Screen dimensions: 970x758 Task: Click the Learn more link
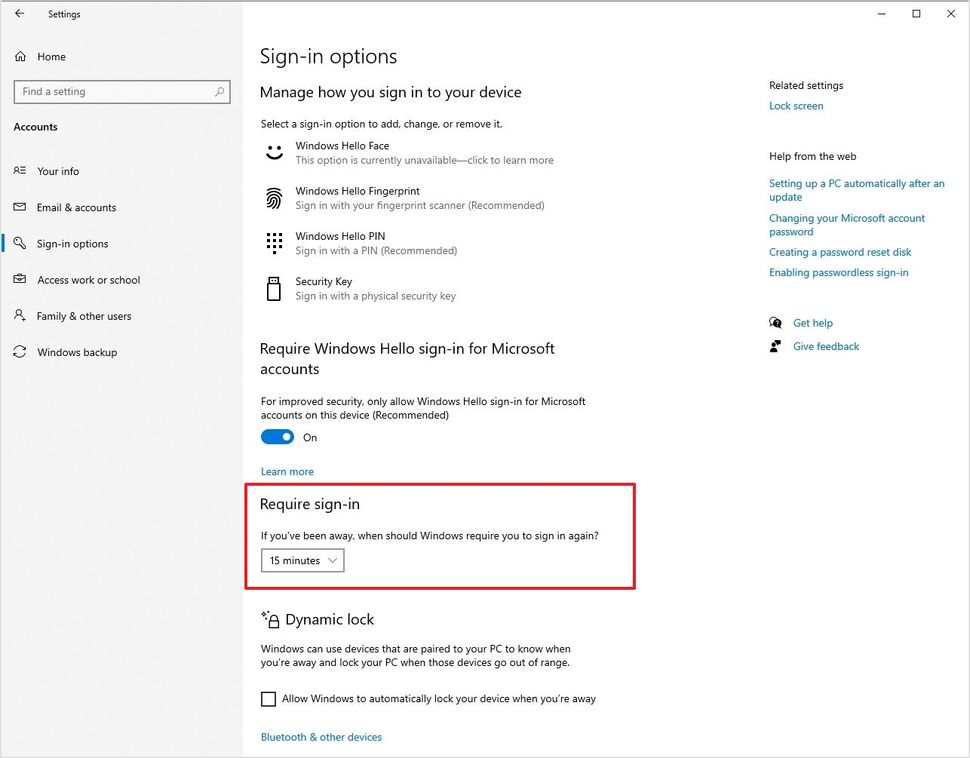(287, 472)
